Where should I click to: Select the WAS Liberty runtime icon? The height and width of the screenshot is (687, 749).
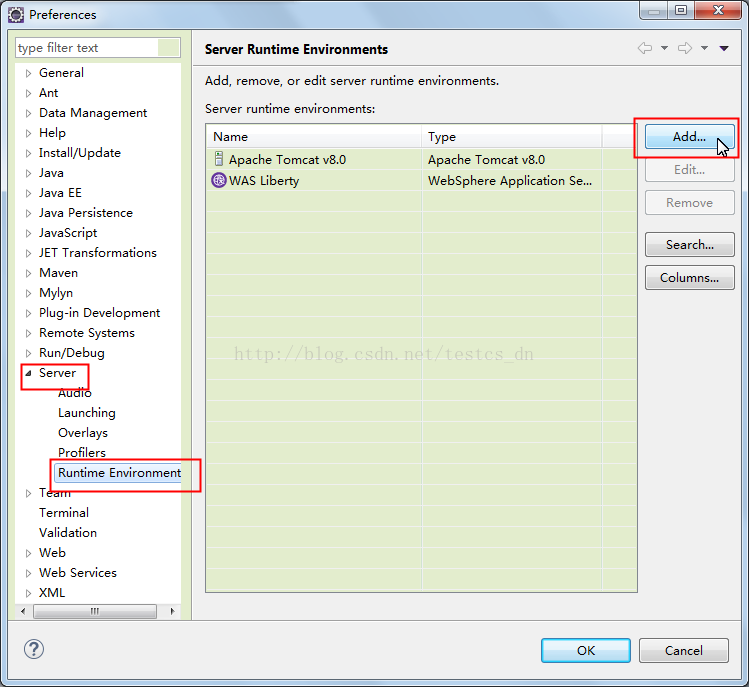click(x=219, y=181)
